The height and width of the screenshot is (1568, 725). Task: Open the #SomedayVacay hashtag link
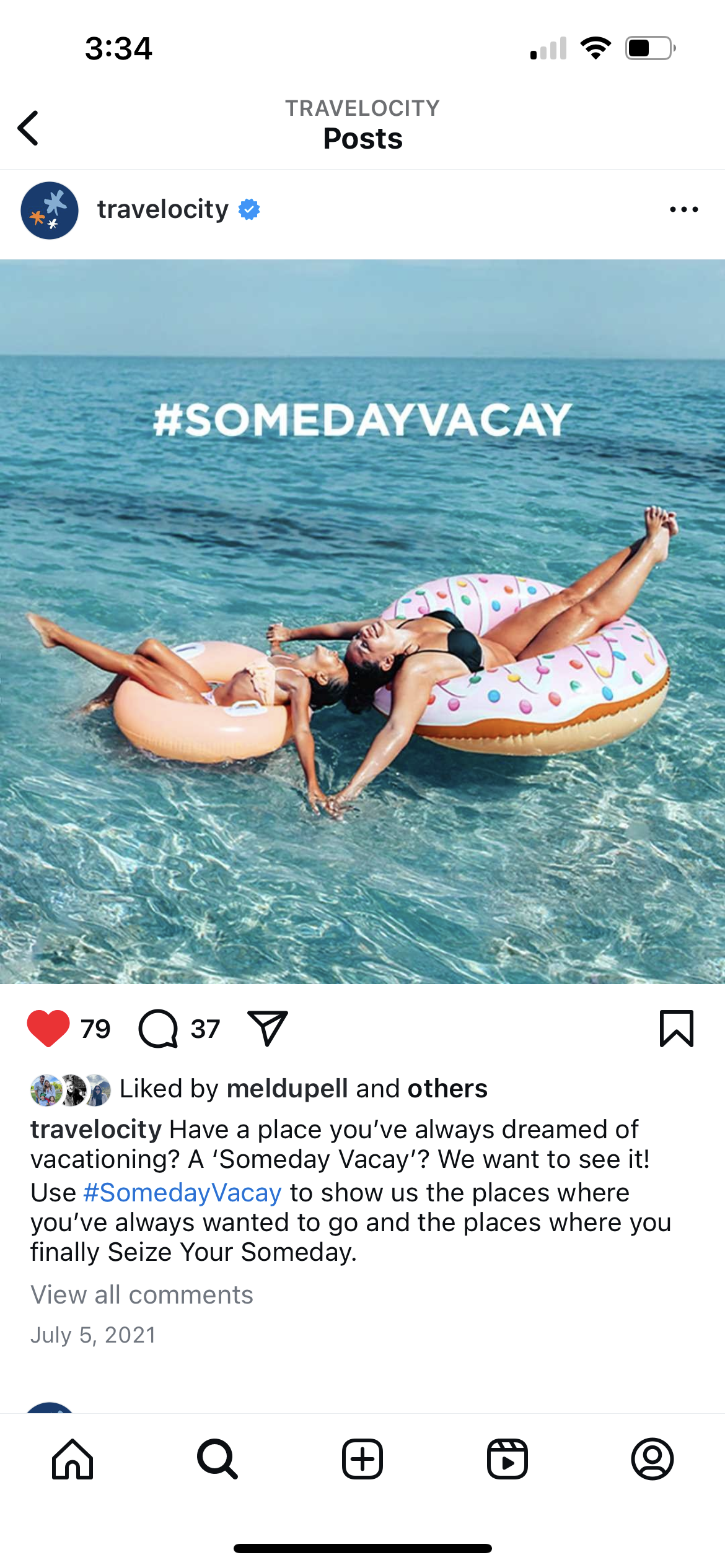click(x=182, y=1193)
